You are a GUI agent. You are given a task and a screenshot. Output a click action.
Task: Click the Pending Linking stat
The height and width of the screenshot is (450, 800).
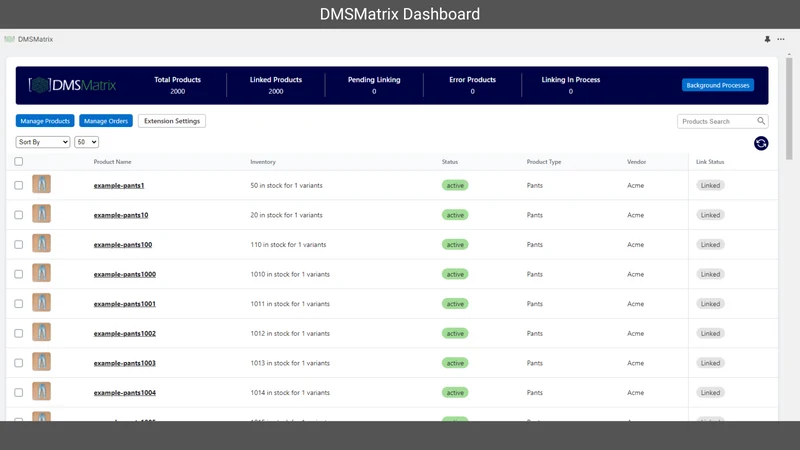coord(374,85)
